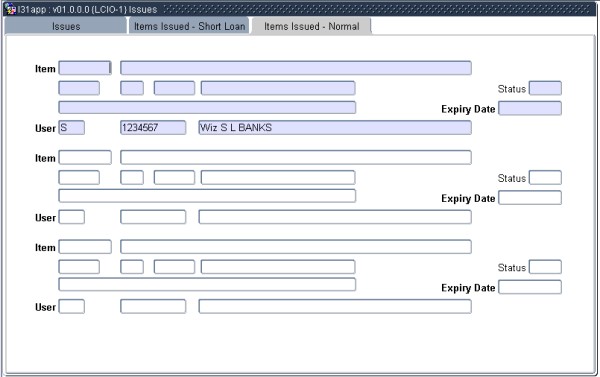Click the Status field of the first record
This screenshot has width=600, height=377.
545,88
